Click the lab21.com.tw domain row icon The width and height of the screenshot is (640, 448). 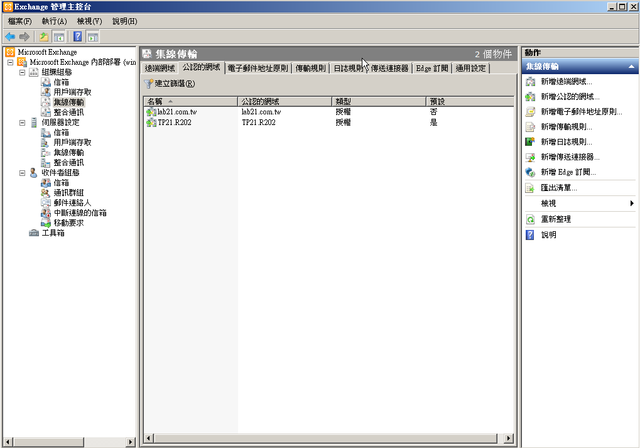click(151, 112)
